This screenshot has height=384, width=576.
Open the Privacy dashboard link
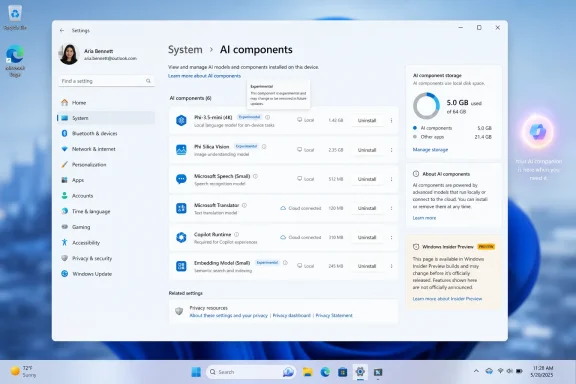tap(291, 315)
